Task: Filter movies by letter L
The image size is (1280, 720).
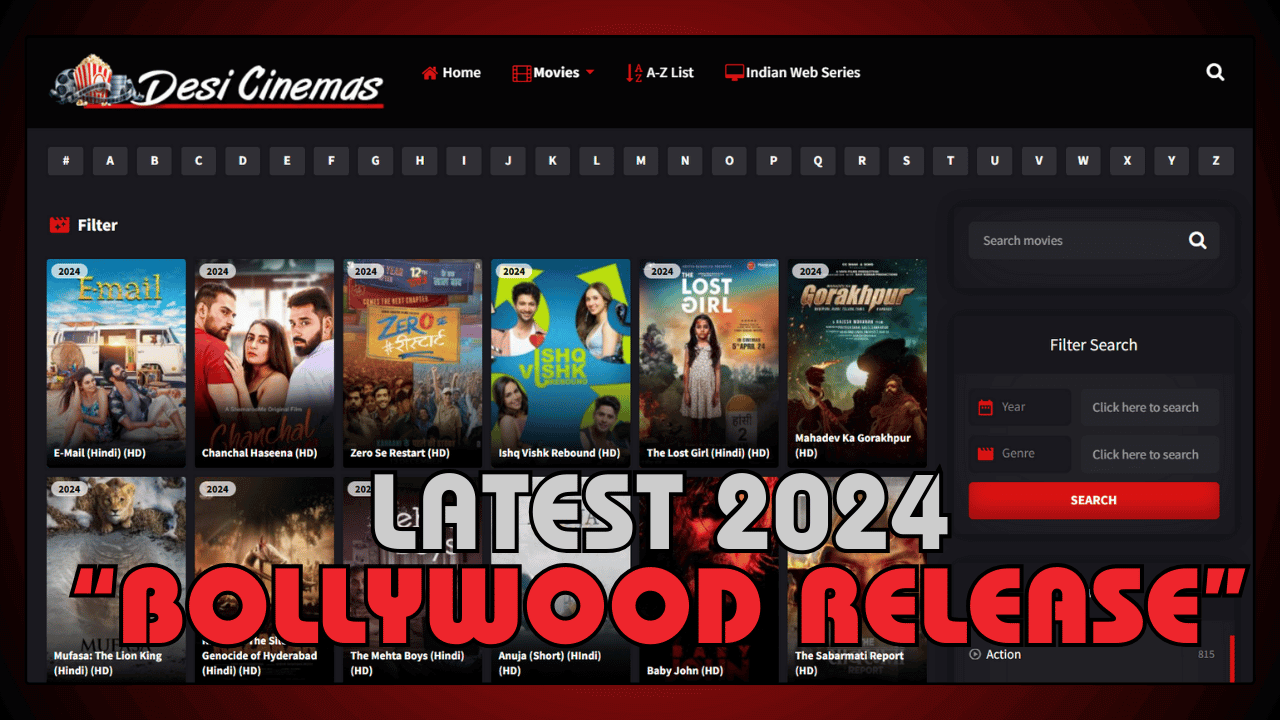Action: coord(596,161)
